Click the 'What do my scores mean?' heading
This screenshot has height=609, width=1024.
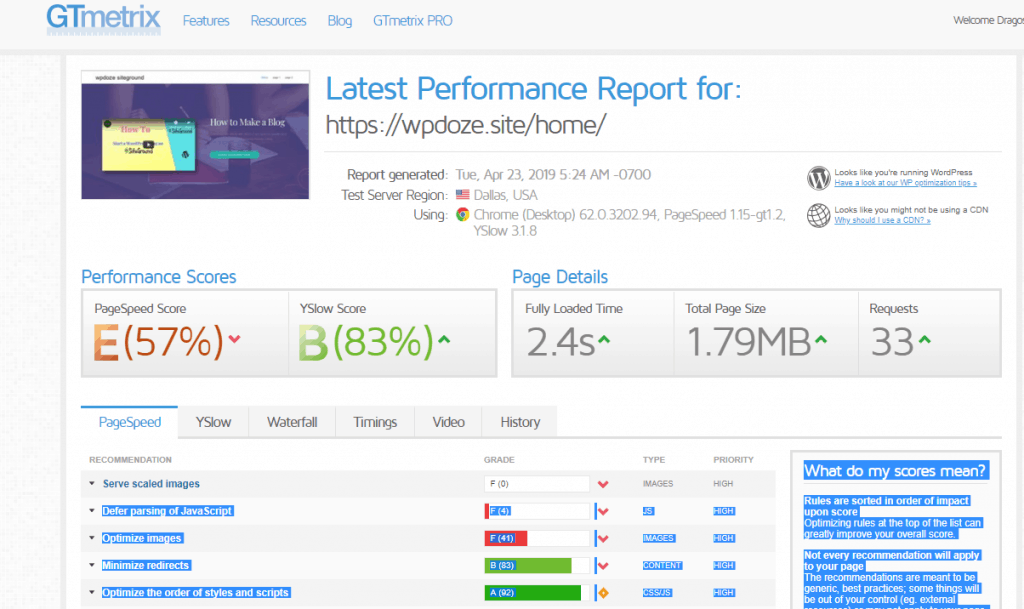click(x=895, y=471)
